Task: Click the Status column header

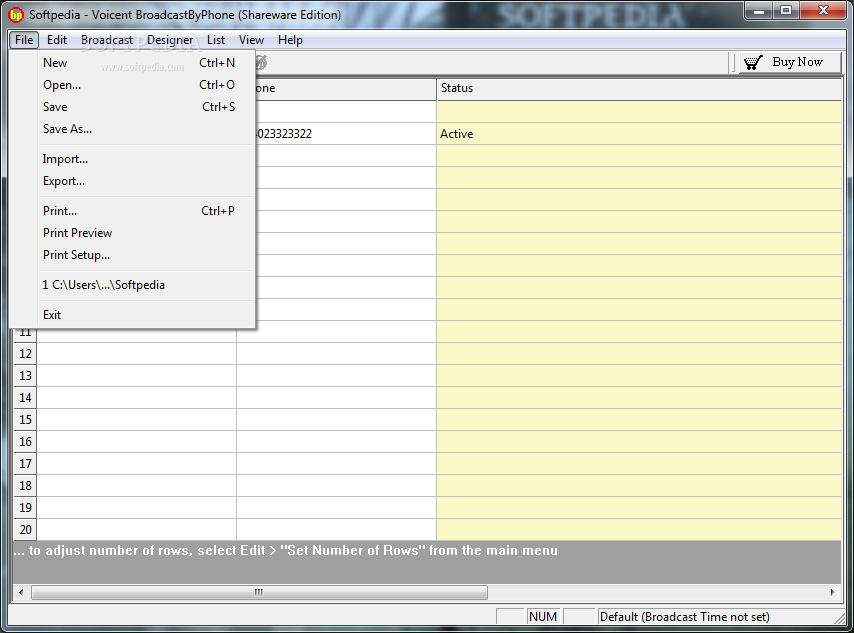Action: 639,88
